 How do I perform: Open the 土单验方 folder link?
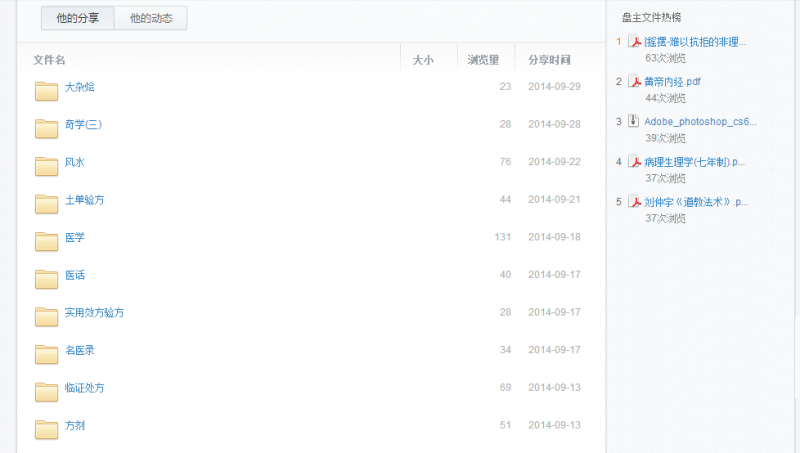84,200
